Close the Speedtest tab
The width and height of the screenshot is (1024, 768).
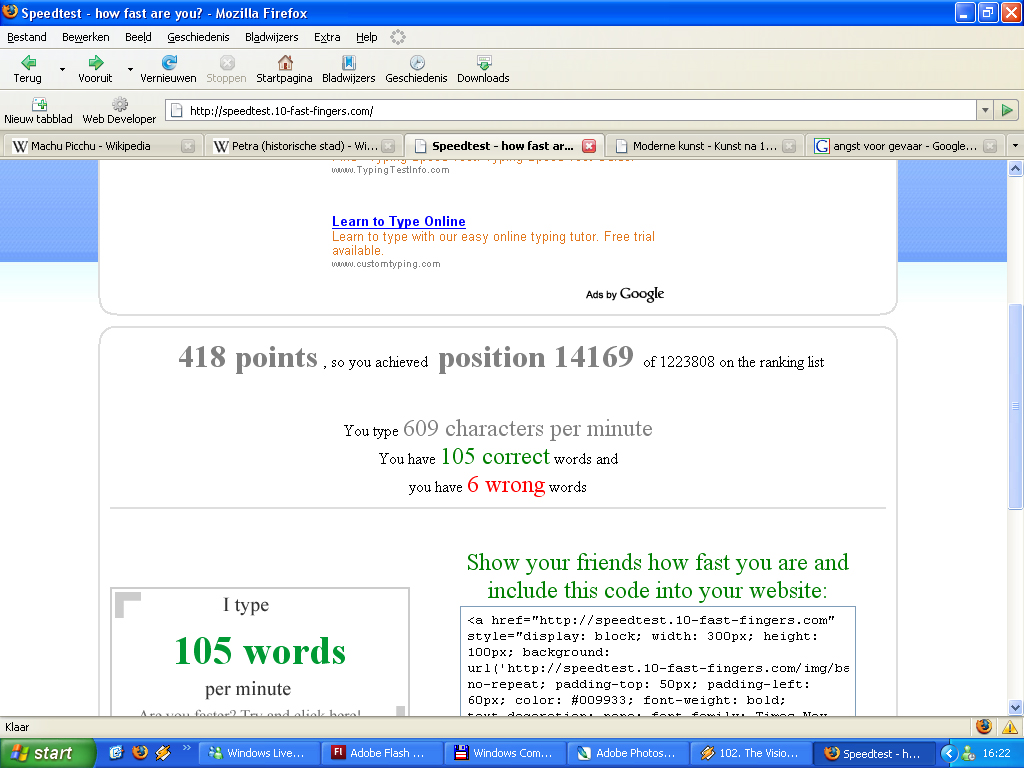pyautogui.click(x=589, y=146)
